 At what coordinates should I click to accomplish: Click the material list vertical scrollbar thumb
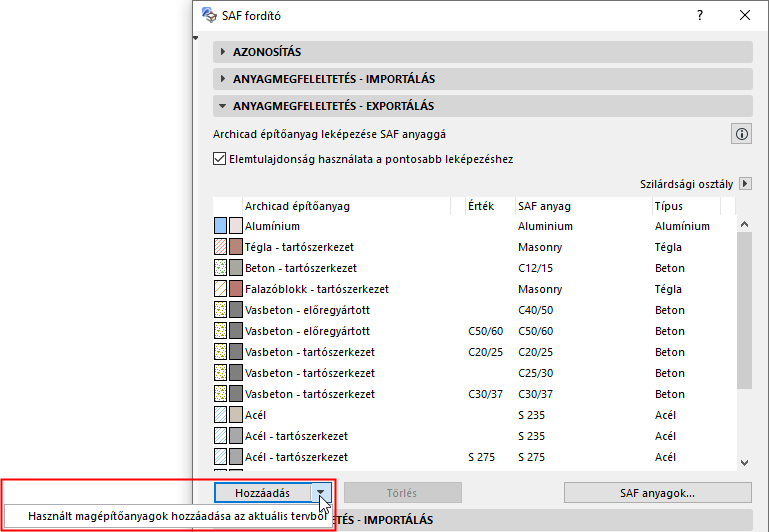click(x=744, y=310)
